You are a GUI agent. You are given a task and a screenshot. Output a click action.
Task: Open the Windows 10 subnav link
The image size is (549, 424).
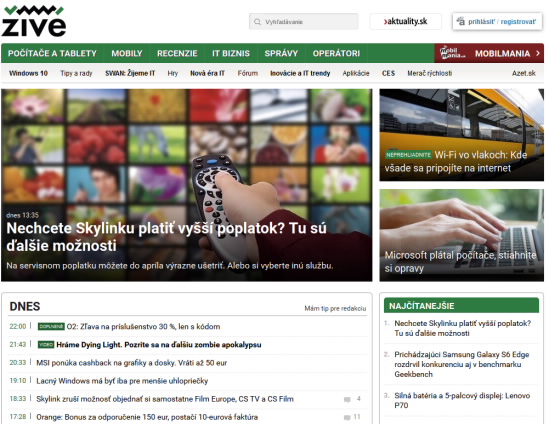(x=28, y=73)
